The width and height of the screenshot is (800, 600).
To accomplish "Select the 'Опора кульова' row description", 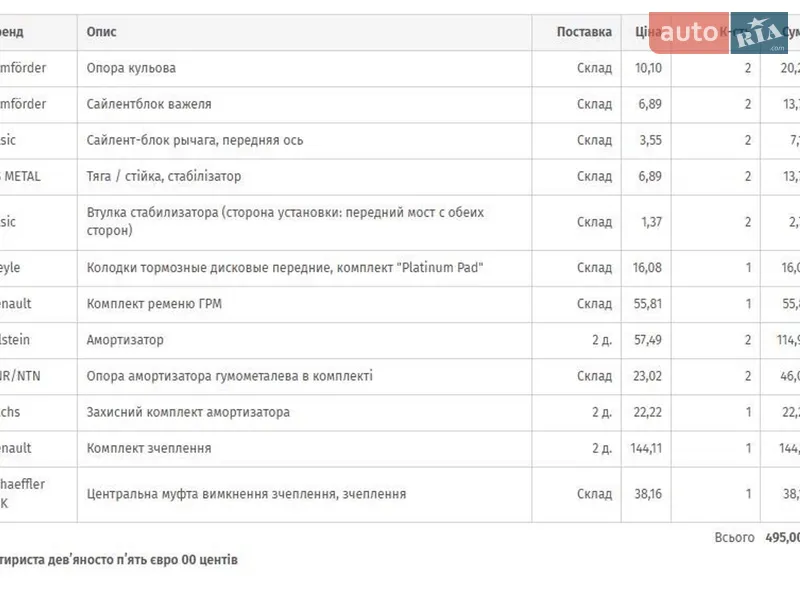I will point(131,68).
